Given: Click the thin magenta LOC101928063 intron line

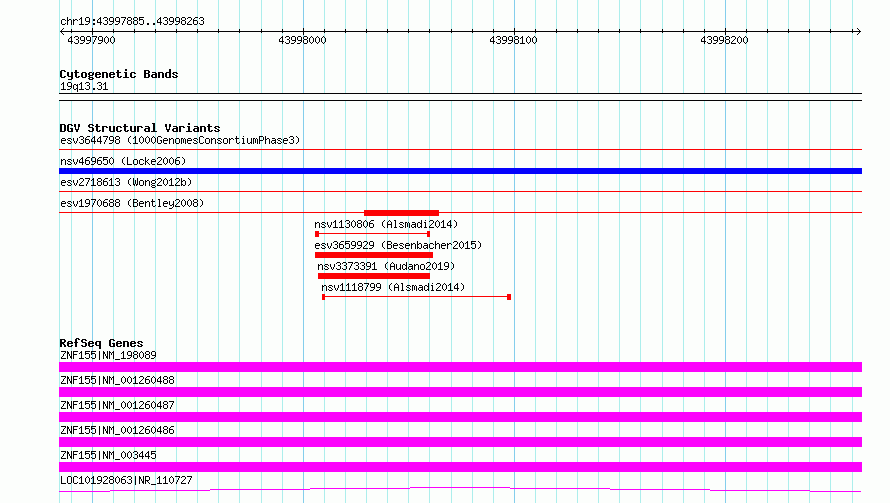Looking at the screenshot, I should pyautogui.click(x=460, y=489).
